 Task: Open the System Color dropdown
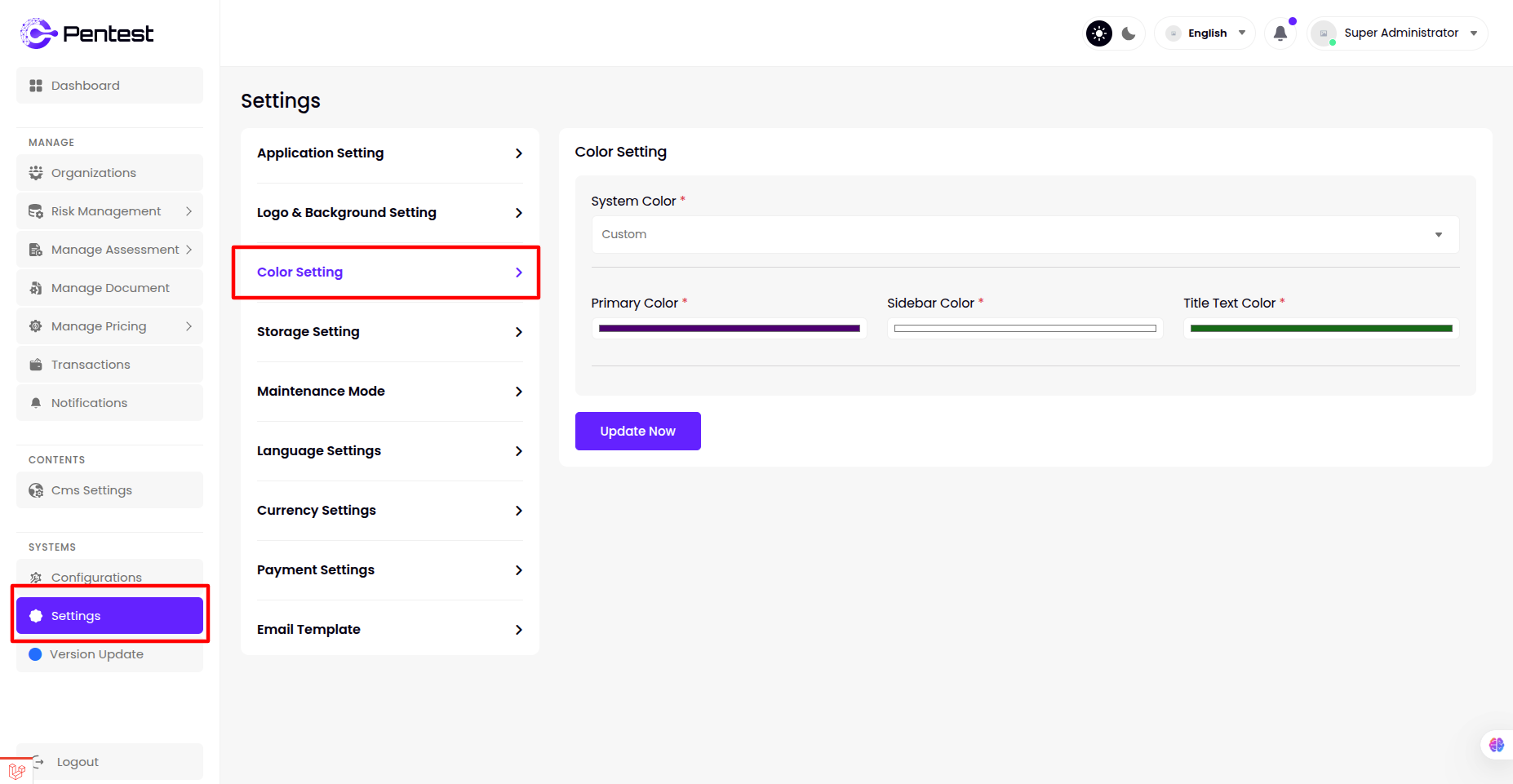pos(1025,235)
